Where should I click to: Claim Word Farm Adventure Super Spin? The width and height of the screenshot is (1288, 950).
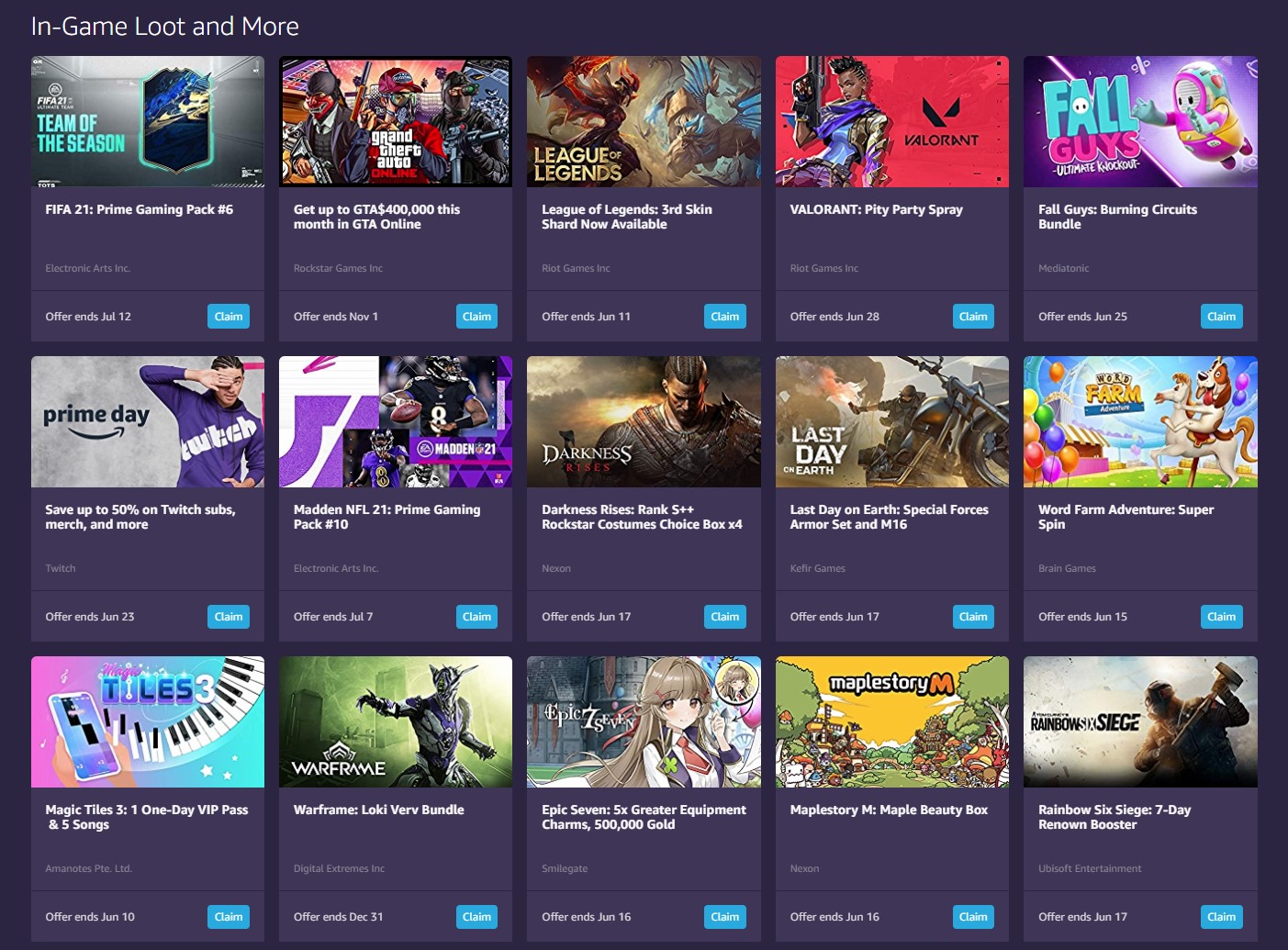pyautogui.click(x=1222, y=617)
